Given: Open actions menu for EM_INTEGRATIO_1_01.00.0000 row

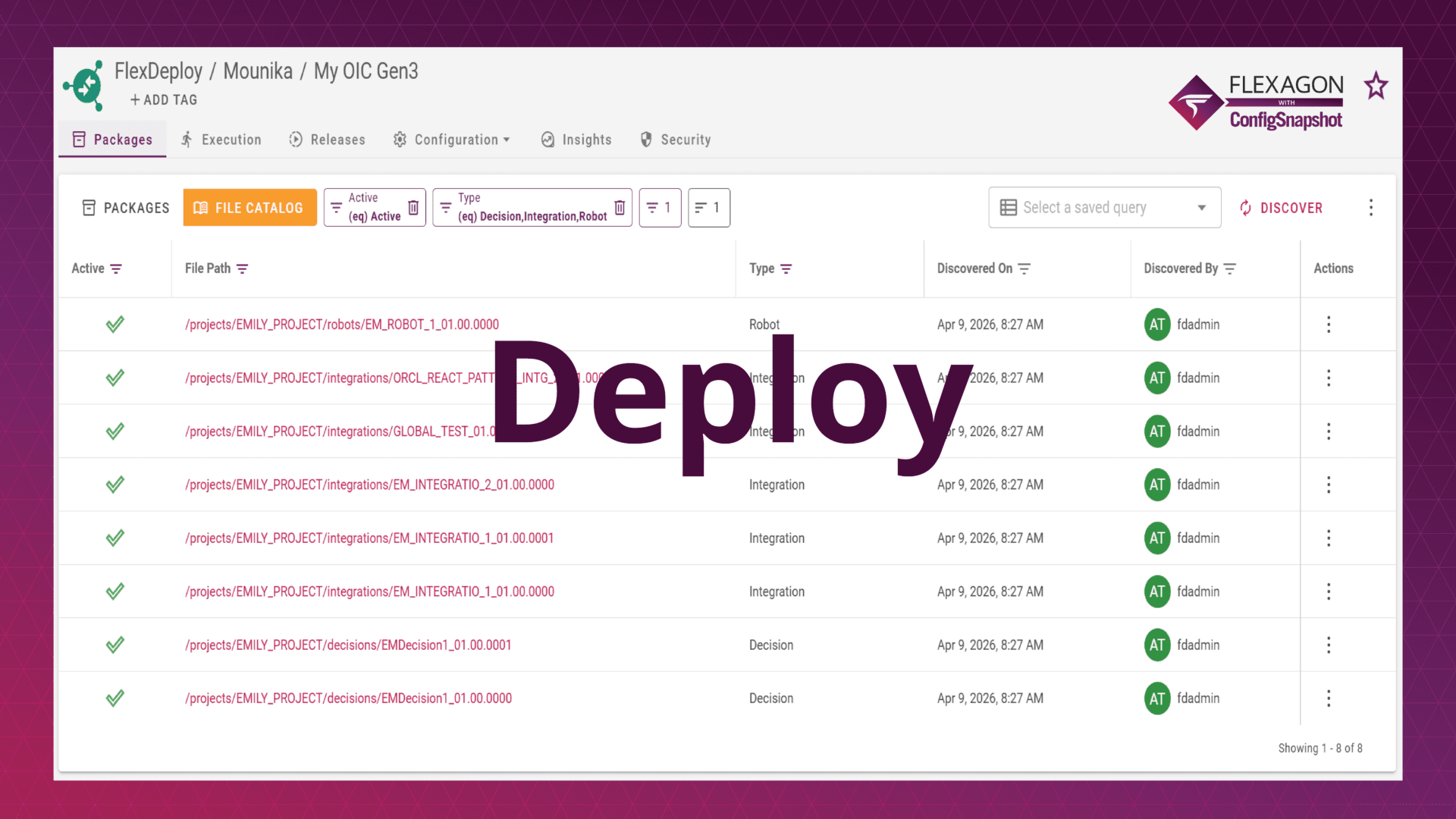Looking at the screenshot, I should point(1329,591).
